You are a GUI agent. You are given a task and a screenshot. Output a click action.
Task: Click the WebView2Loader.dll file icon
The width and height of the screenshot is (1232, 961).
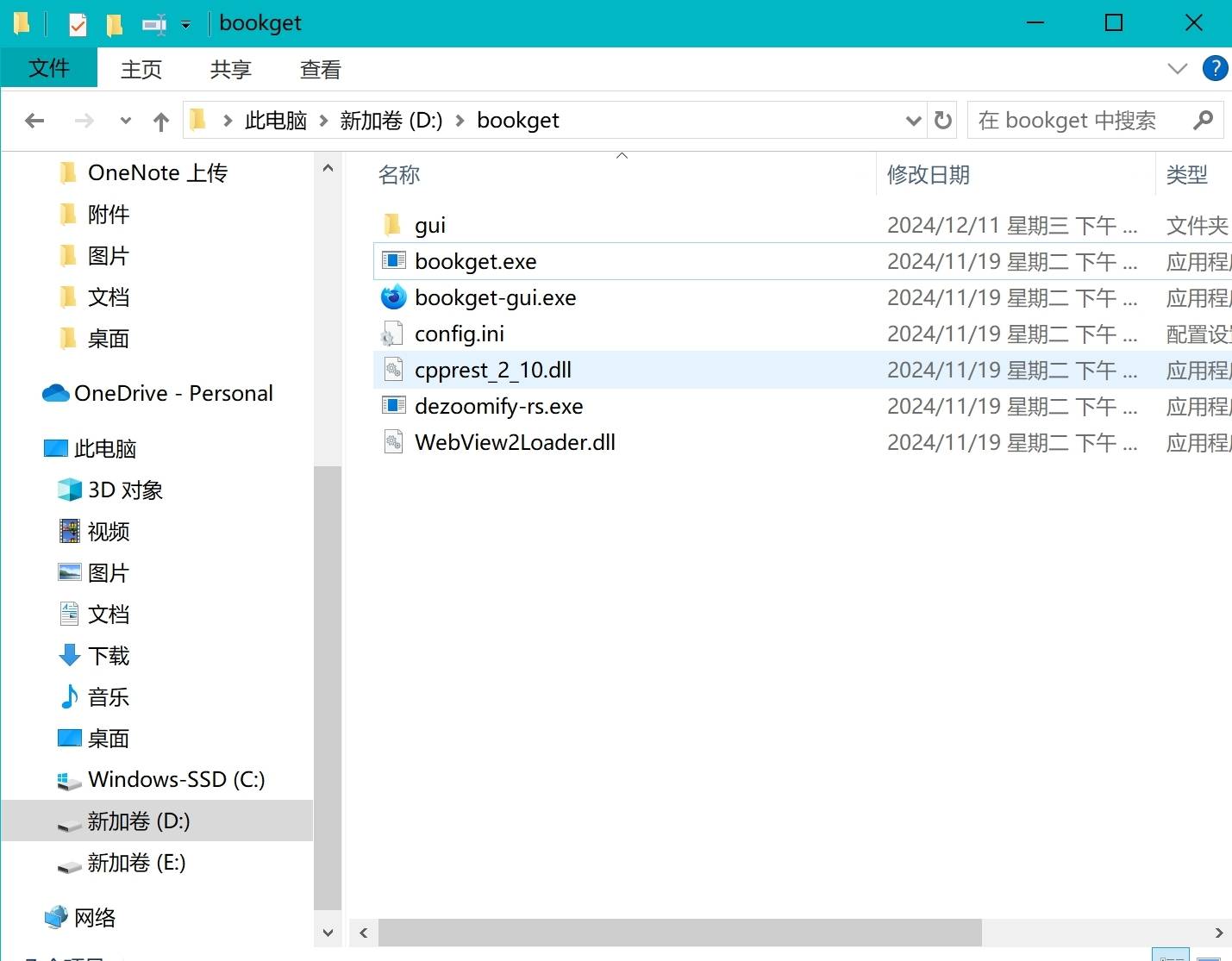coord(393,442)
